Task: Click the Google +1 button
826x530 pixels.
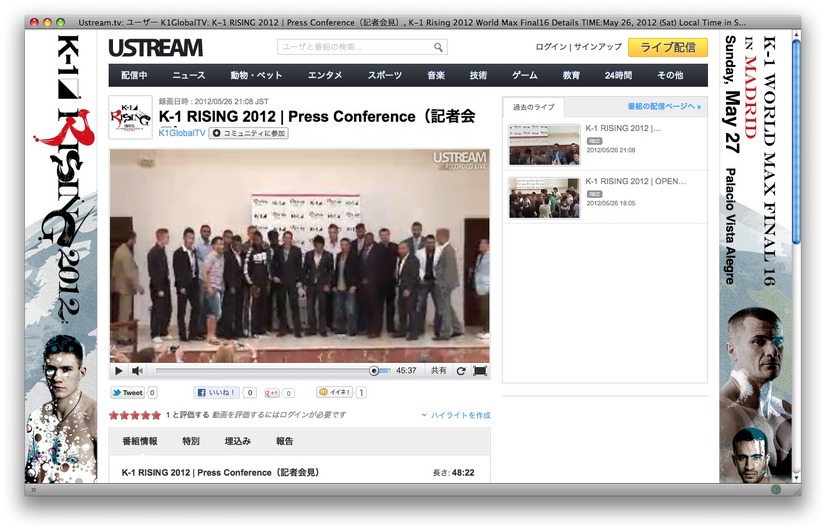Action: pyautogui.click(x=272, y=393)
